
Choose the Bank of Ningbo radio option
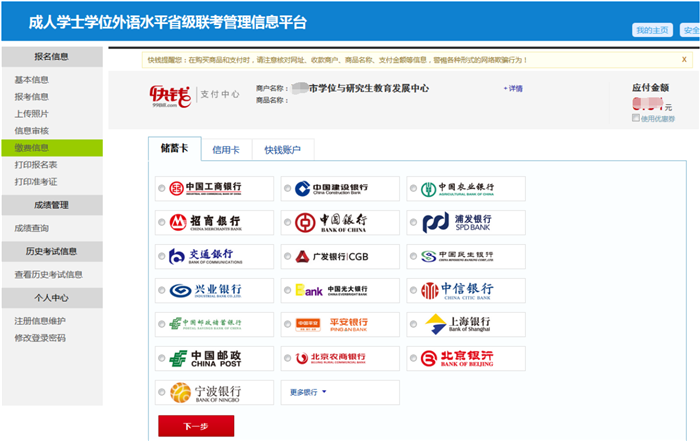(x=162, y=392)
